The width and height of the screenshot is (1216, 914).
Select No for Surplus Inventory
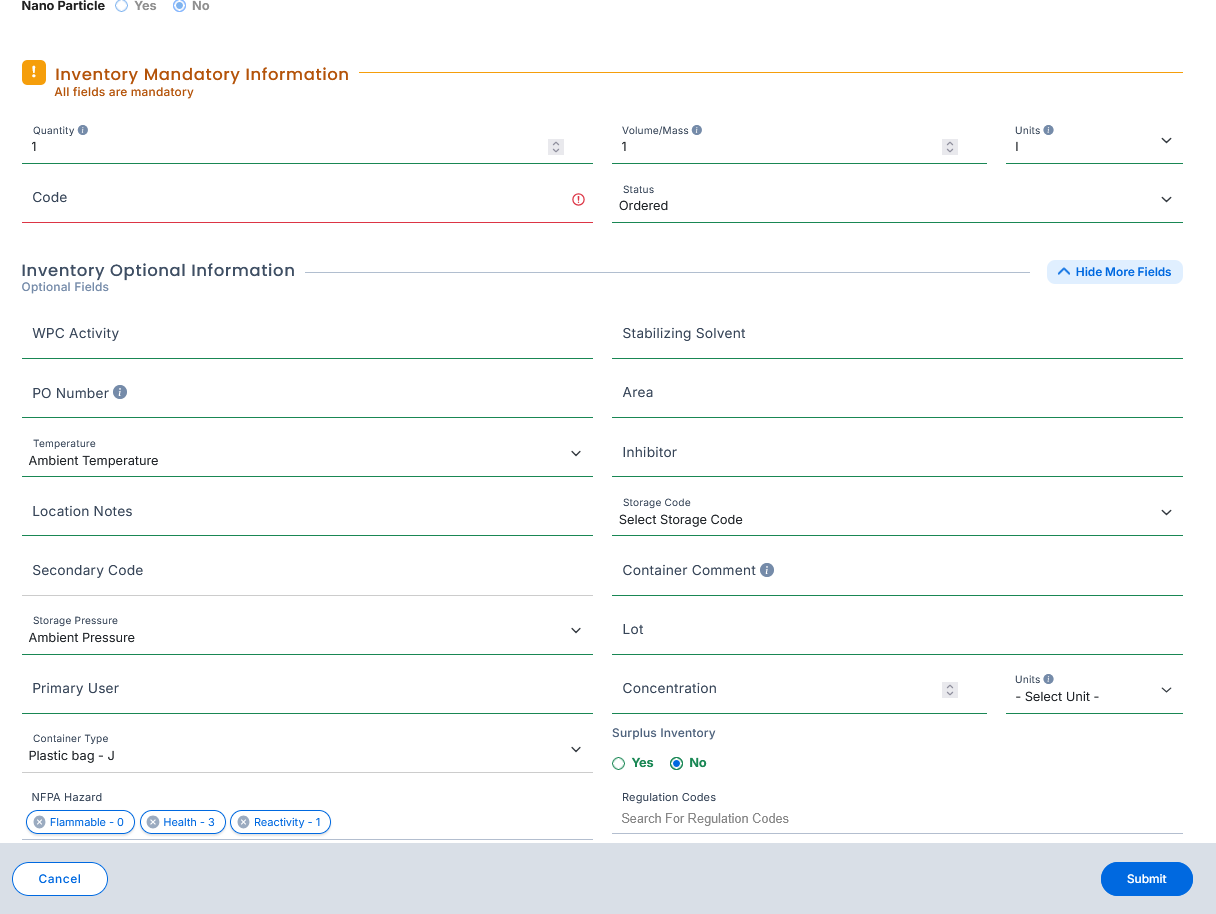[676, 763]
